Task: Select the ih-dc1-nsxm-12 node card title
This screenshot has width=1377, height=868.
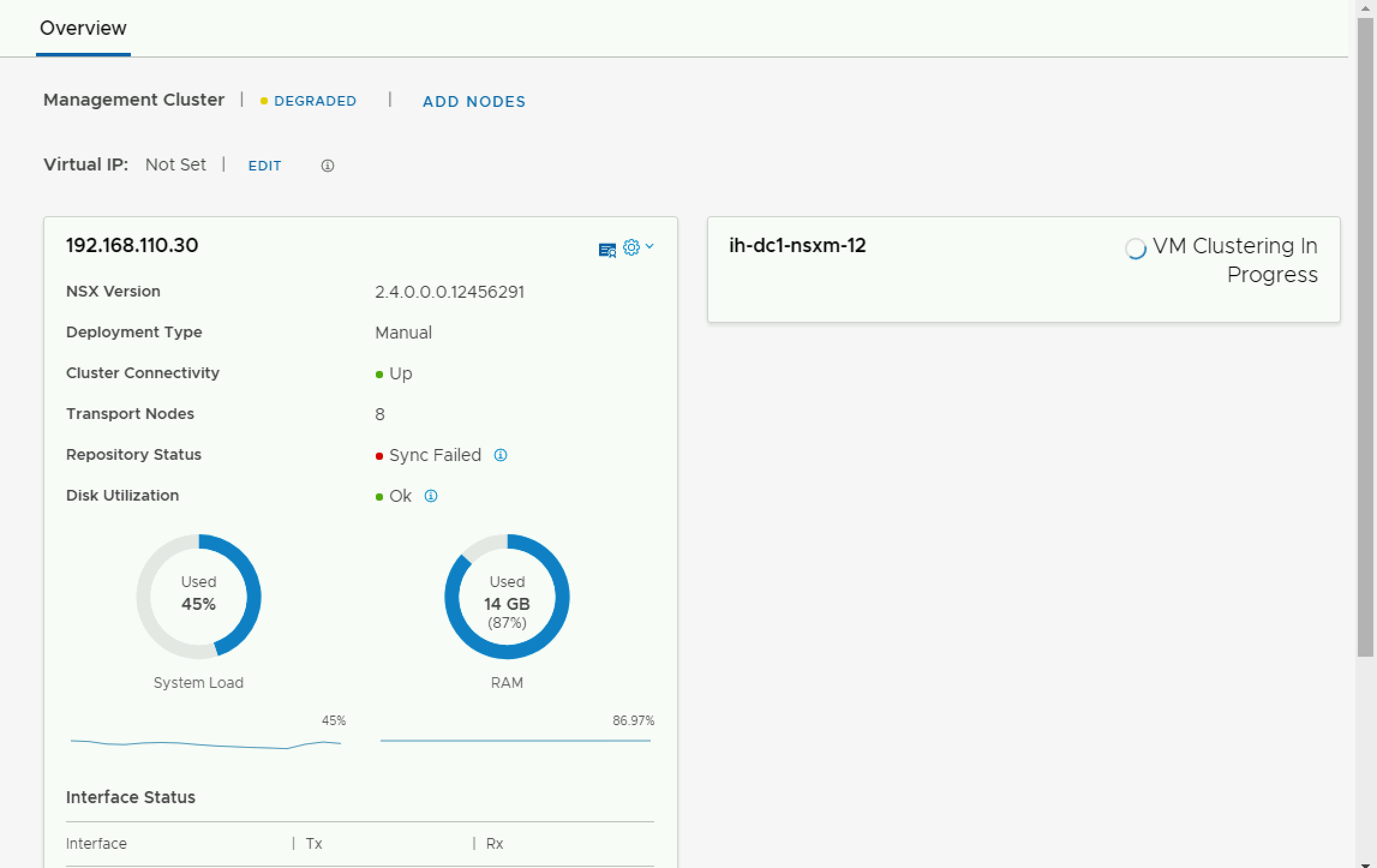Action: tap(797, 246)
